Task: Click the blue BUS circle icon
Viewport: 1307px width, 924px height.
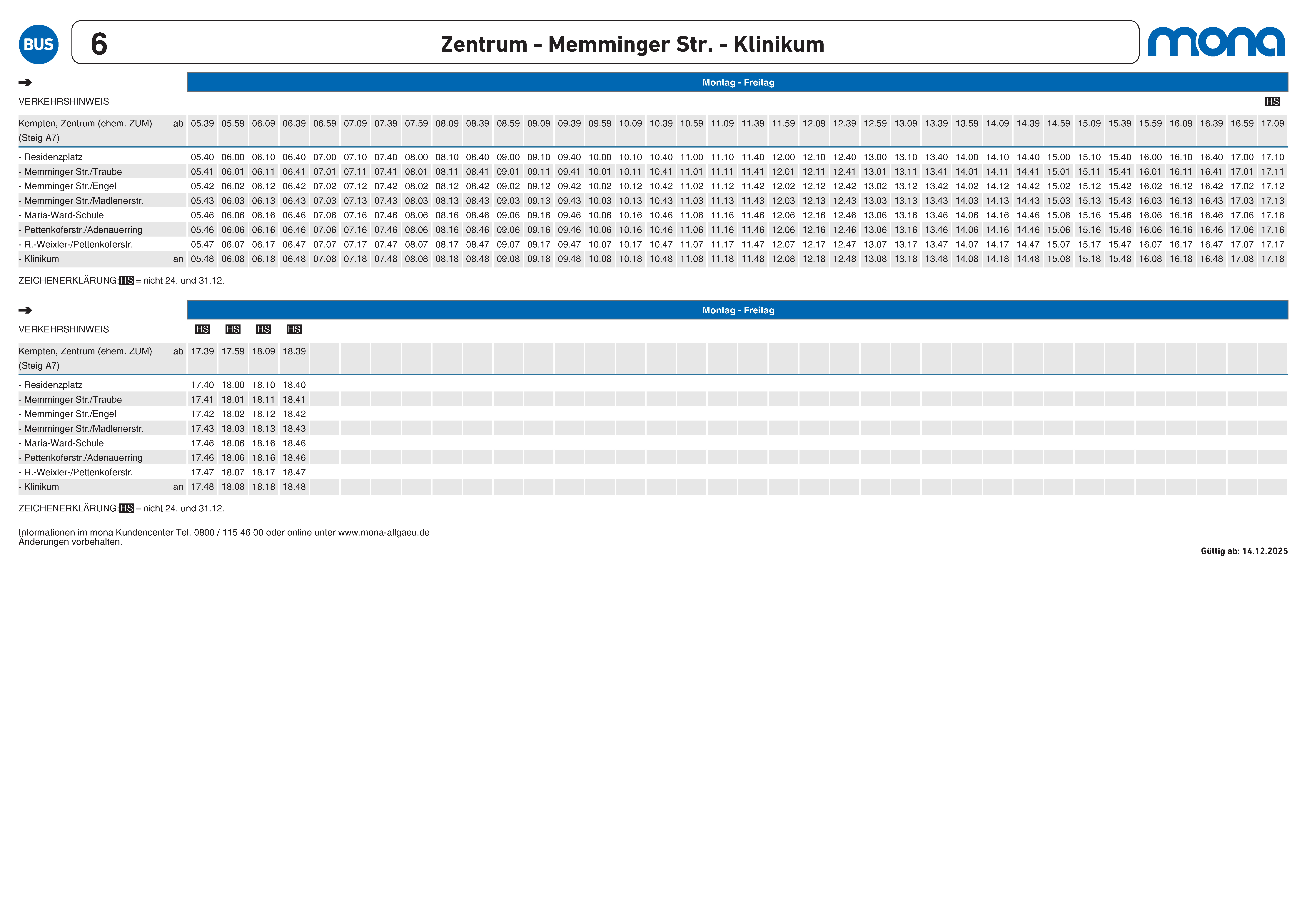Action: [x=39, y=44]
